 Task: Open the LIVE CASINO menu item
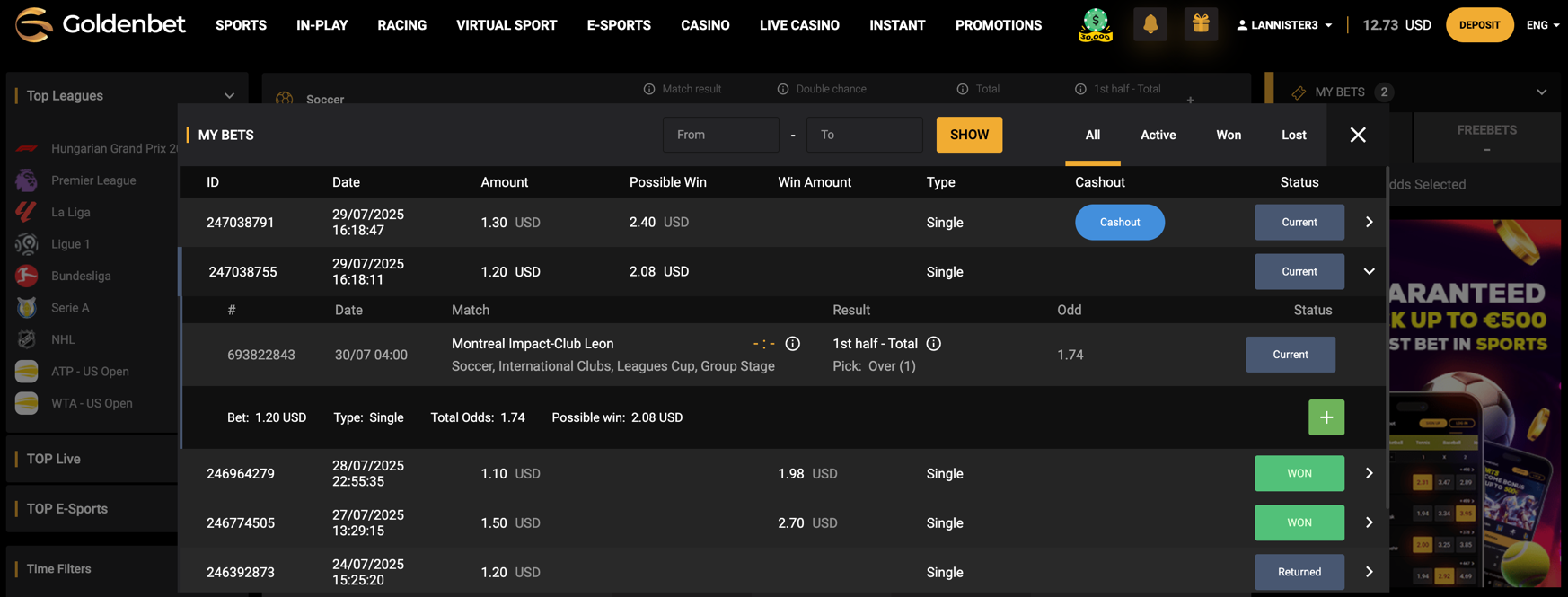pyautogui.click(x=798, y=25)
